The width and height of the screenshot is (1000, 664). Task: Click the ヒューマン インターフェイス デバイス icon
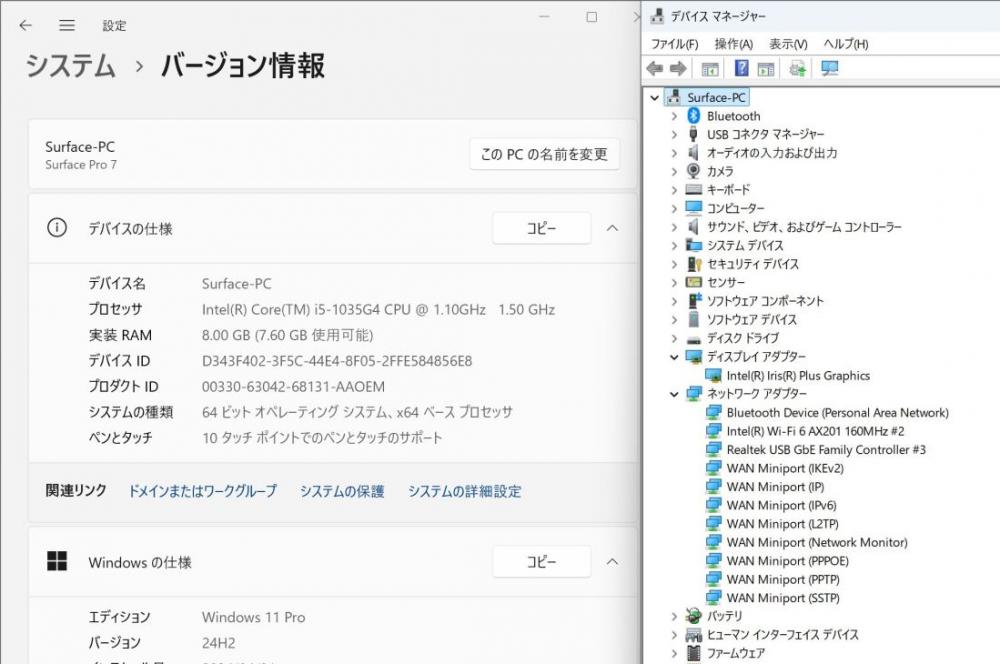point(693,634)
